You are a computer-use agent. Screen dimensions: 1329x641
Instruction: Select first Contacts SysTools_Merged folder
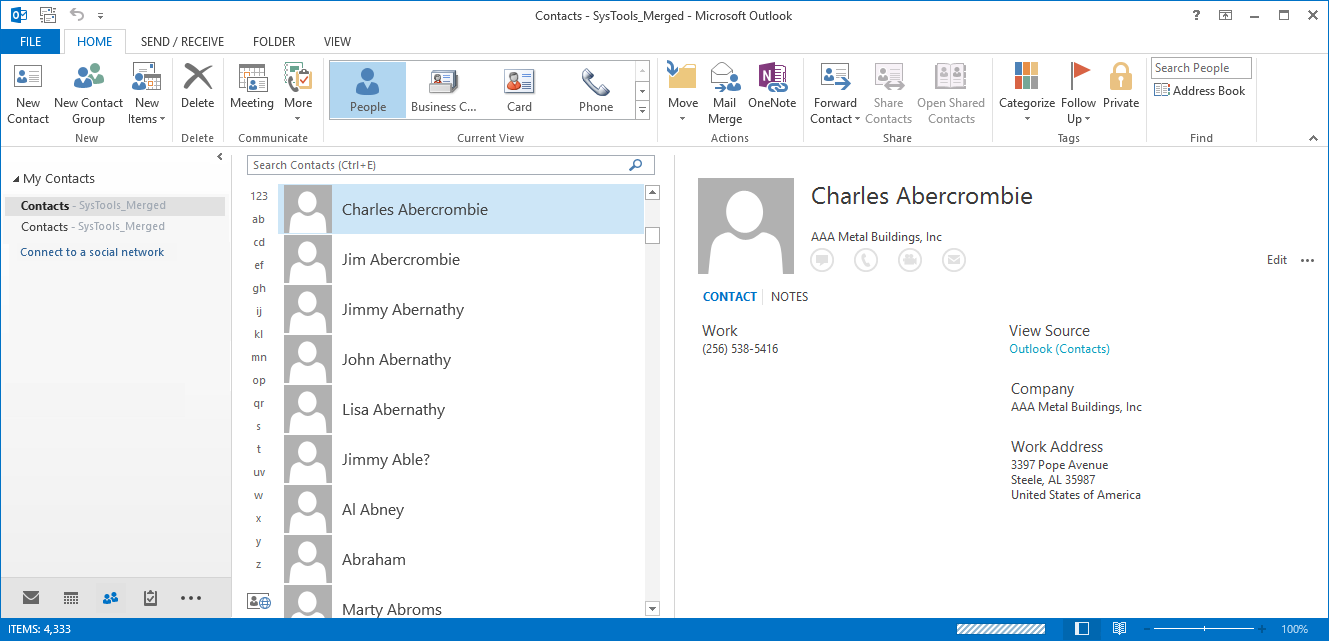click(x=115, y=205)
